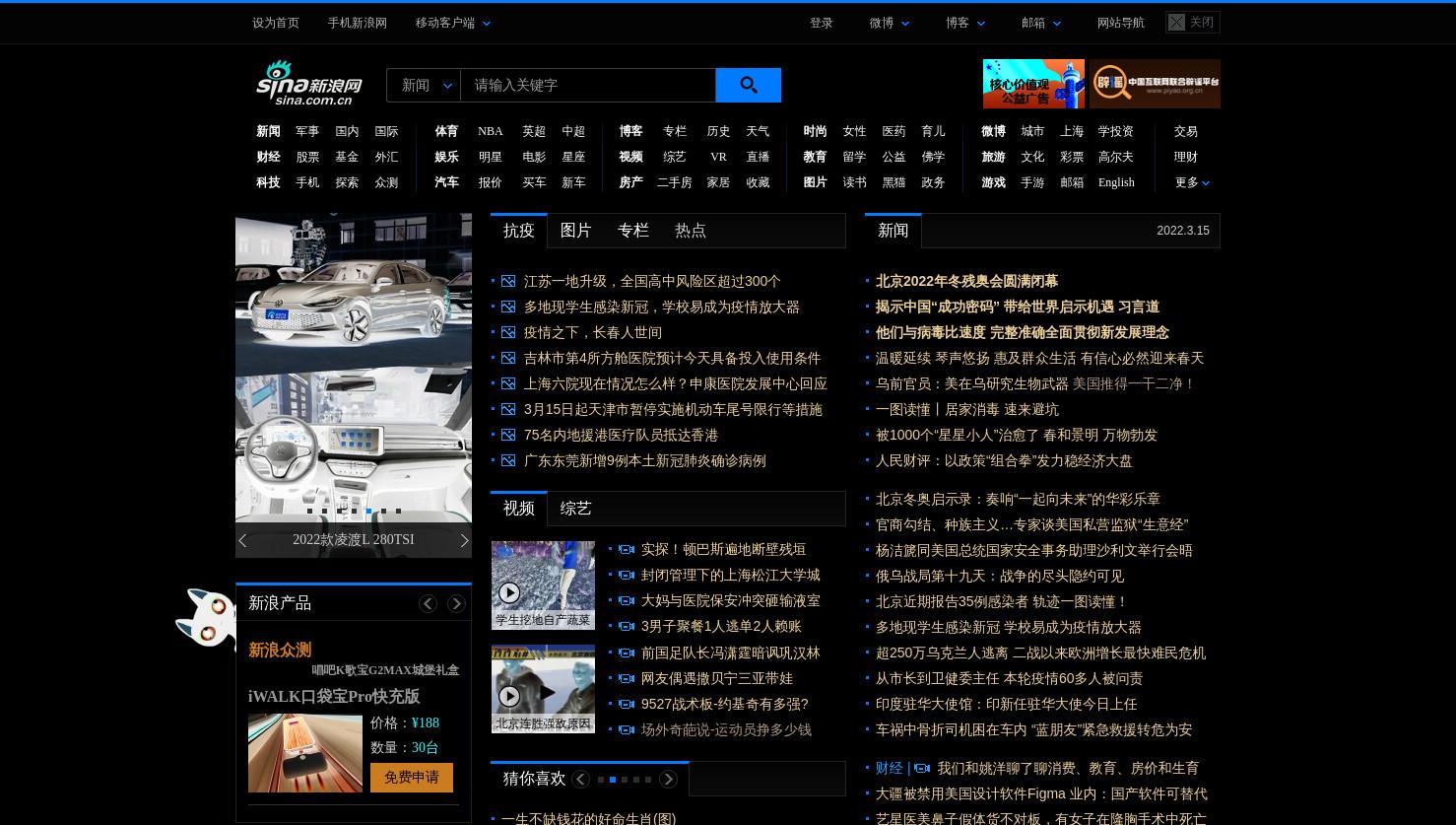Click video icon beside 大妈与医院保安冲突砸输液室
This screenshot has height=825, width=1456.
point(626,601)
